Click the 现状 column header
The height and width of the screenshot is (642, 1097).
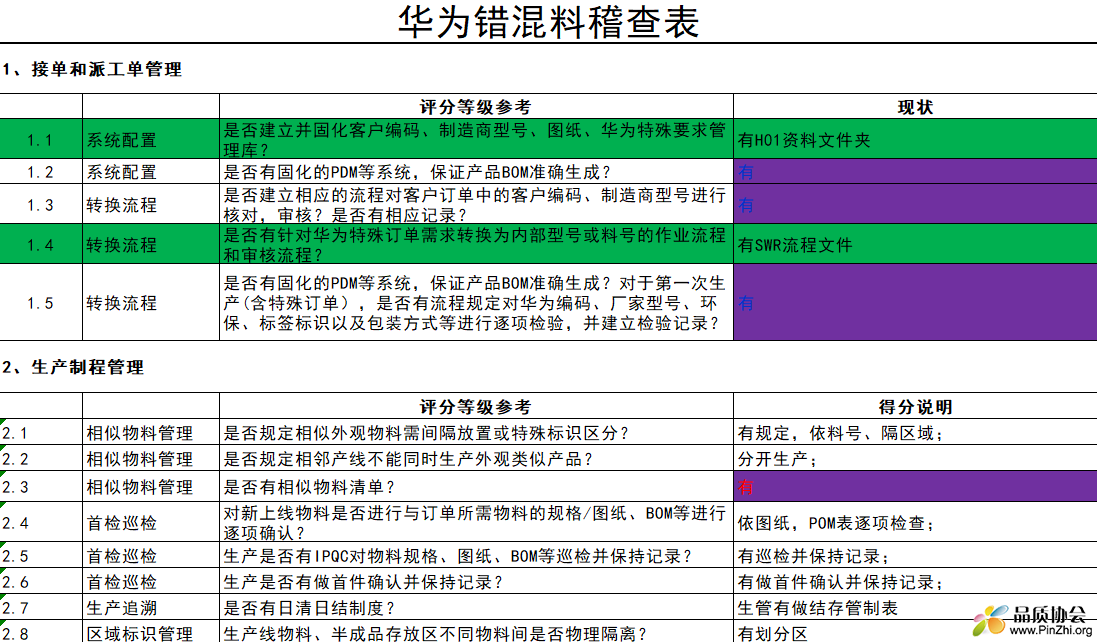pos(915,107)
